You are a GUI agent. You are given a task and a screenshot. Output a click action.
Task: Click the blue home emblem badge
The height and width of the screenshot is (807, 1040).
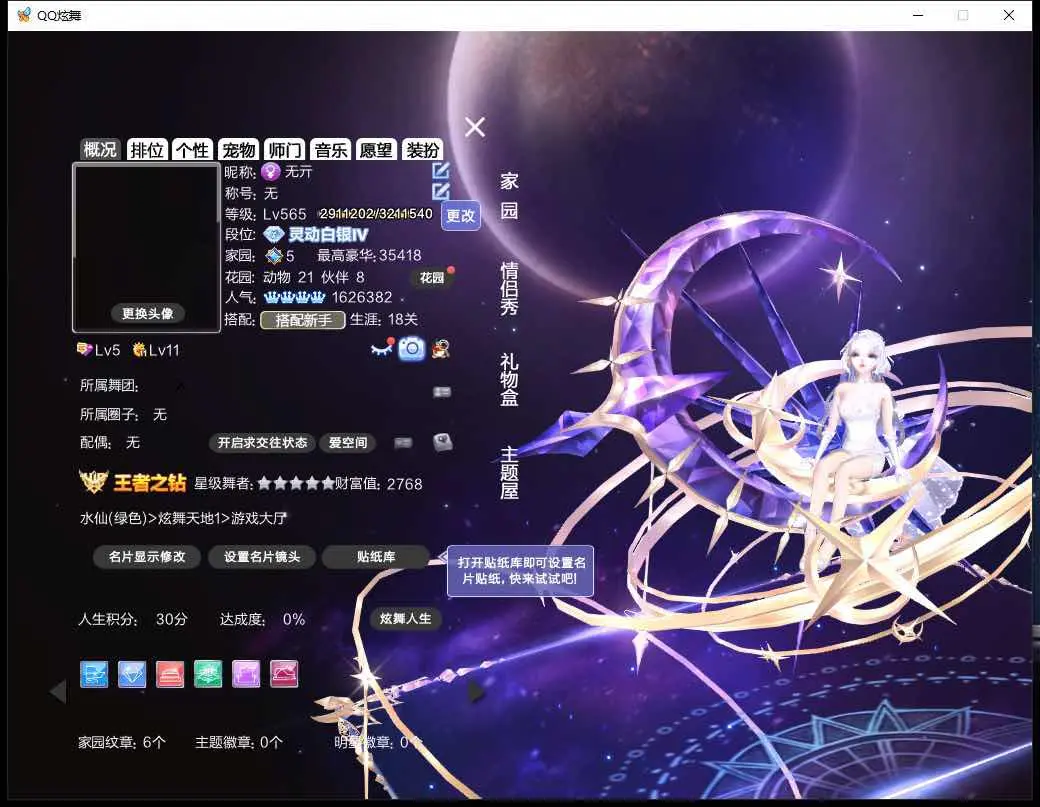click(94, 674)
